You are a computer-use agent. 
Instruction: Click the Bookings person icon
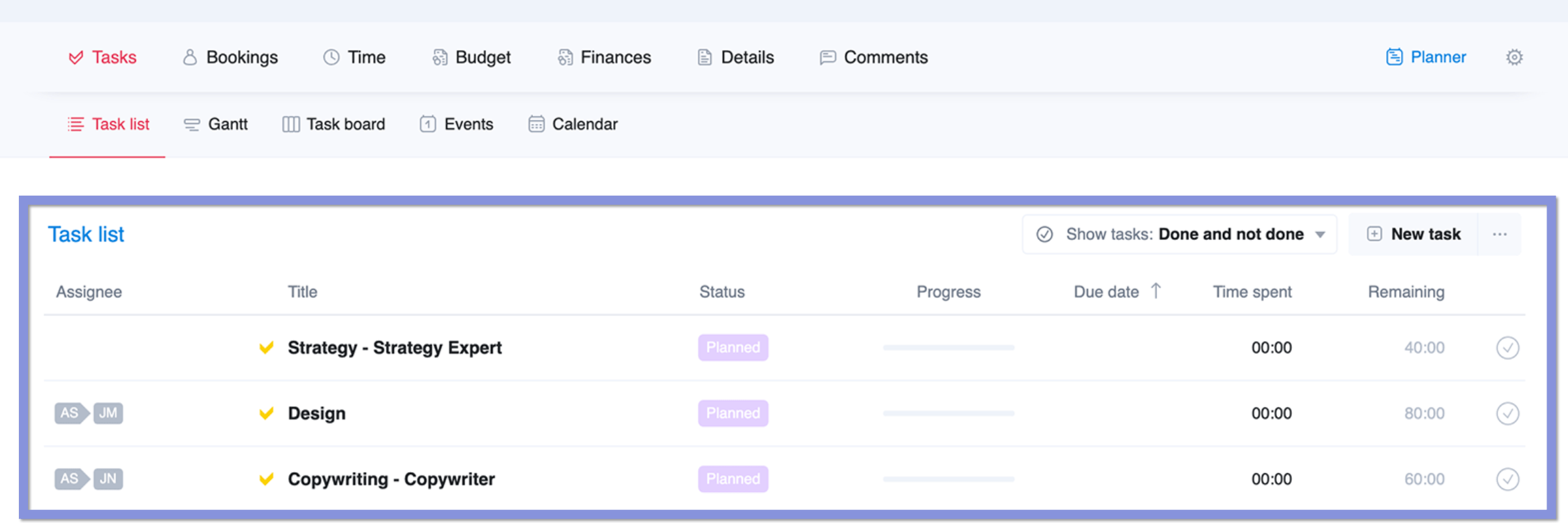(x=190, y=57)
